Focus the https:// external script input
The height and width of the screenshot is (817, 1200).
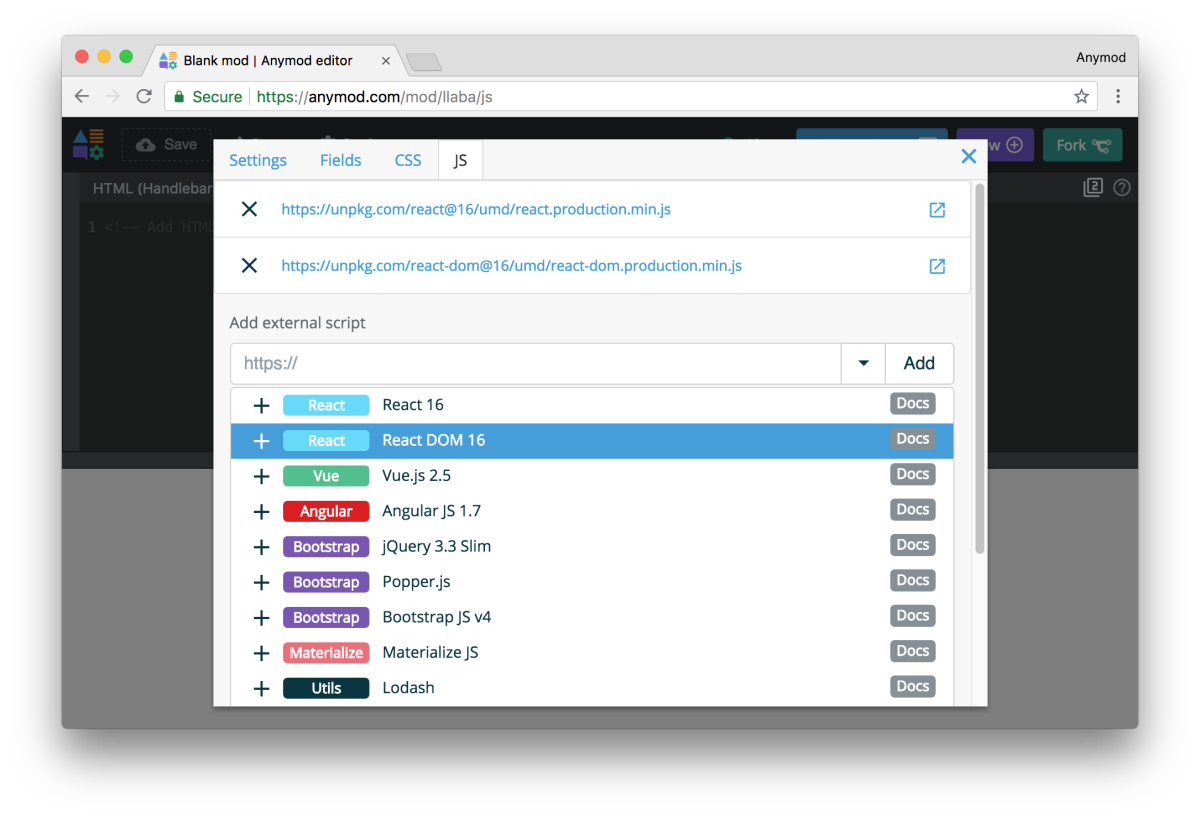[x=536, y=364]
